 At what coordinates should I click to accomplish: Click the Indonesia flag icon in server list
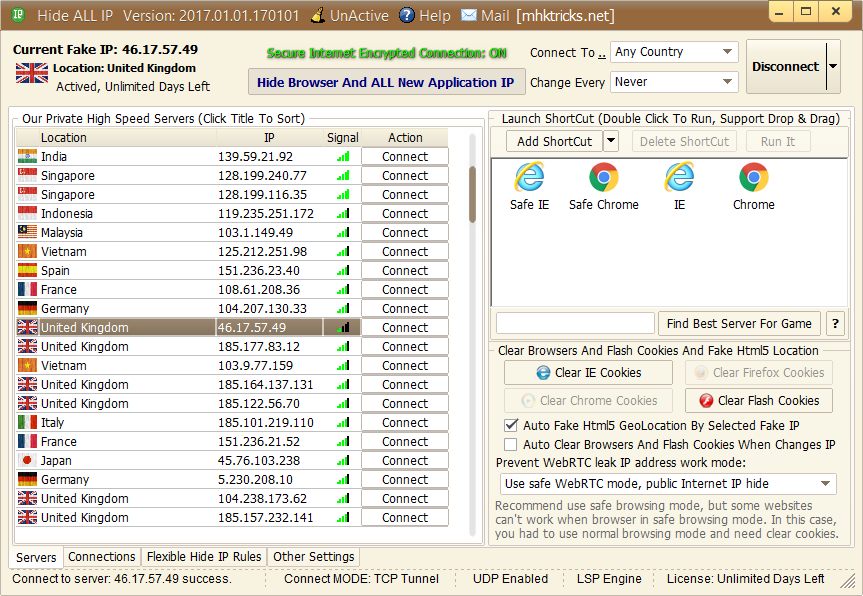point(27,214)
